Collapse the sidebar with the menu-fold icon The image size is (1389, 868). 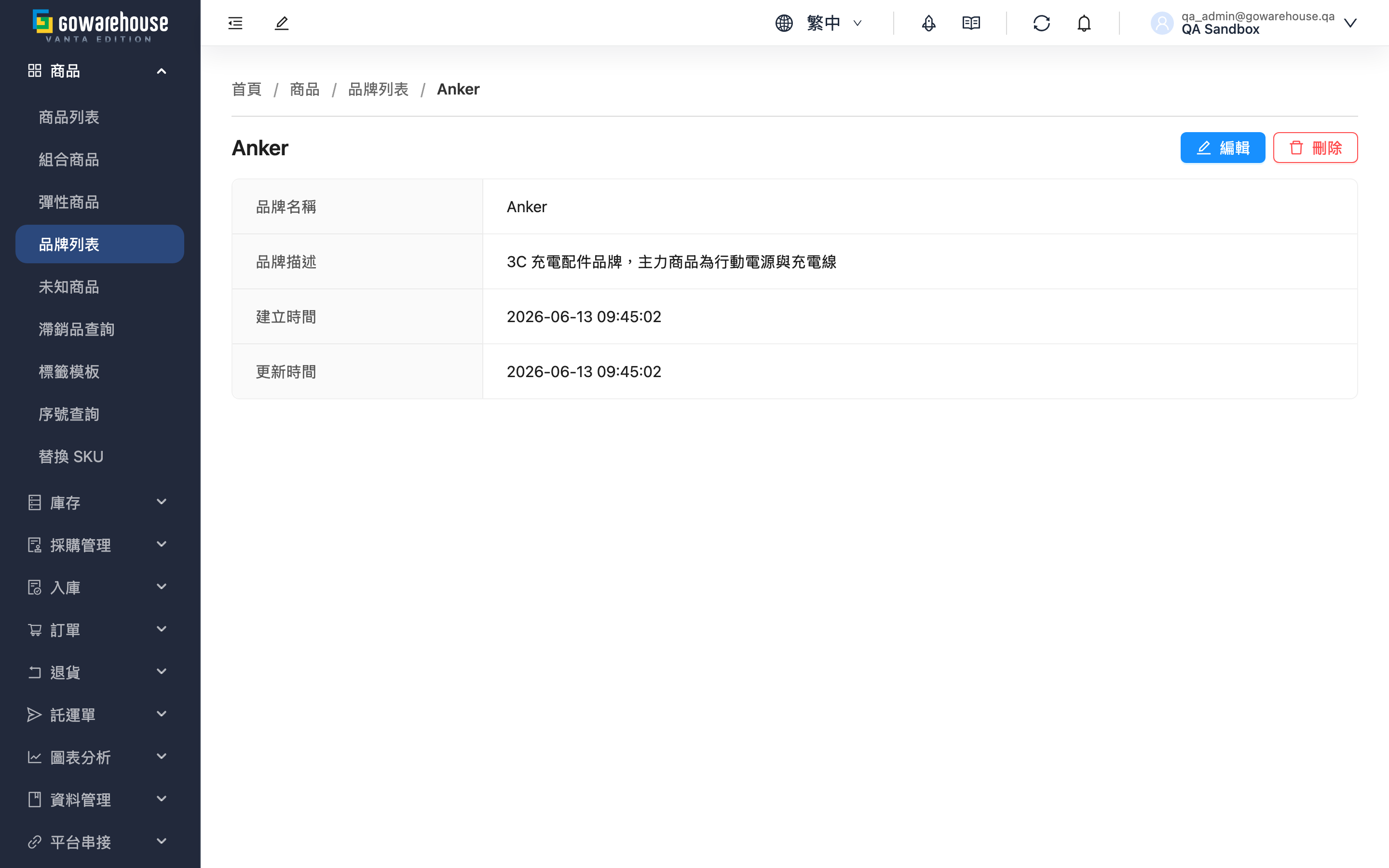click(x=235, y=23)
